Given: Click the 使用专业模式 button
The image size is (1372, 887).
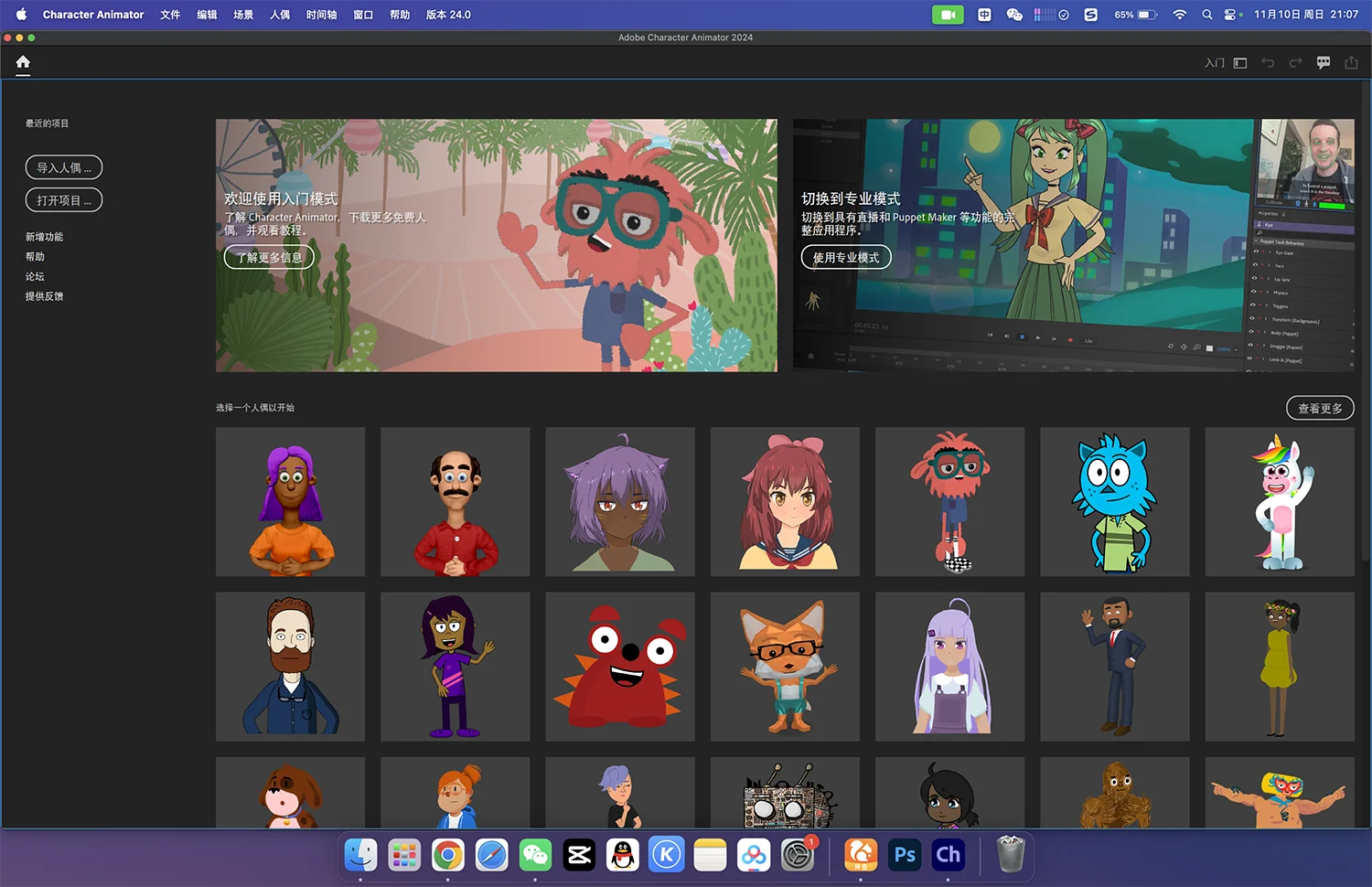Looking at the screenshot, I should 846,257.
